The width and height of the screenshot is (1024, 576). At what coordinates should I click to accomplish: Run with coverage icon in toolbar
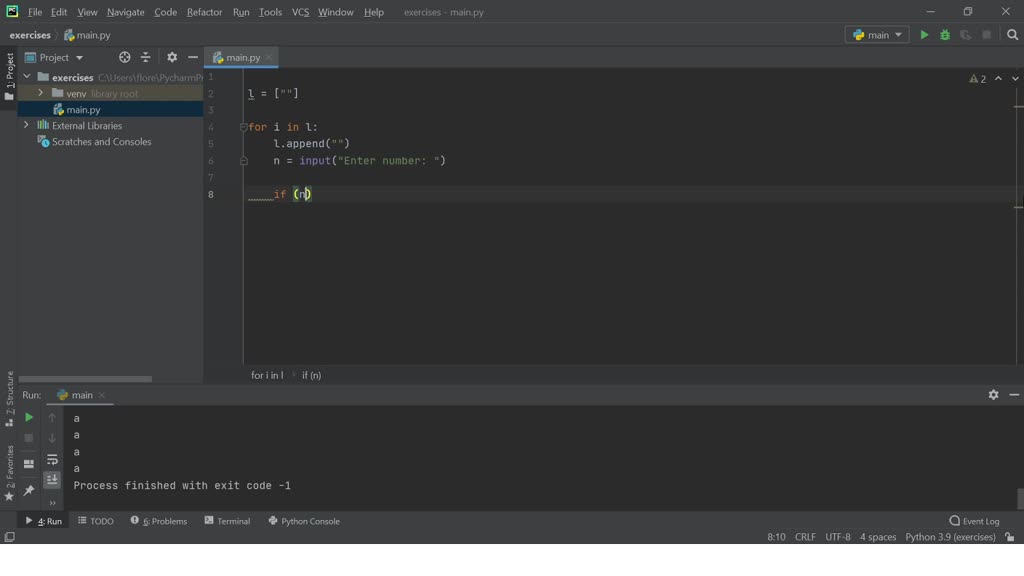pos(966,35)
